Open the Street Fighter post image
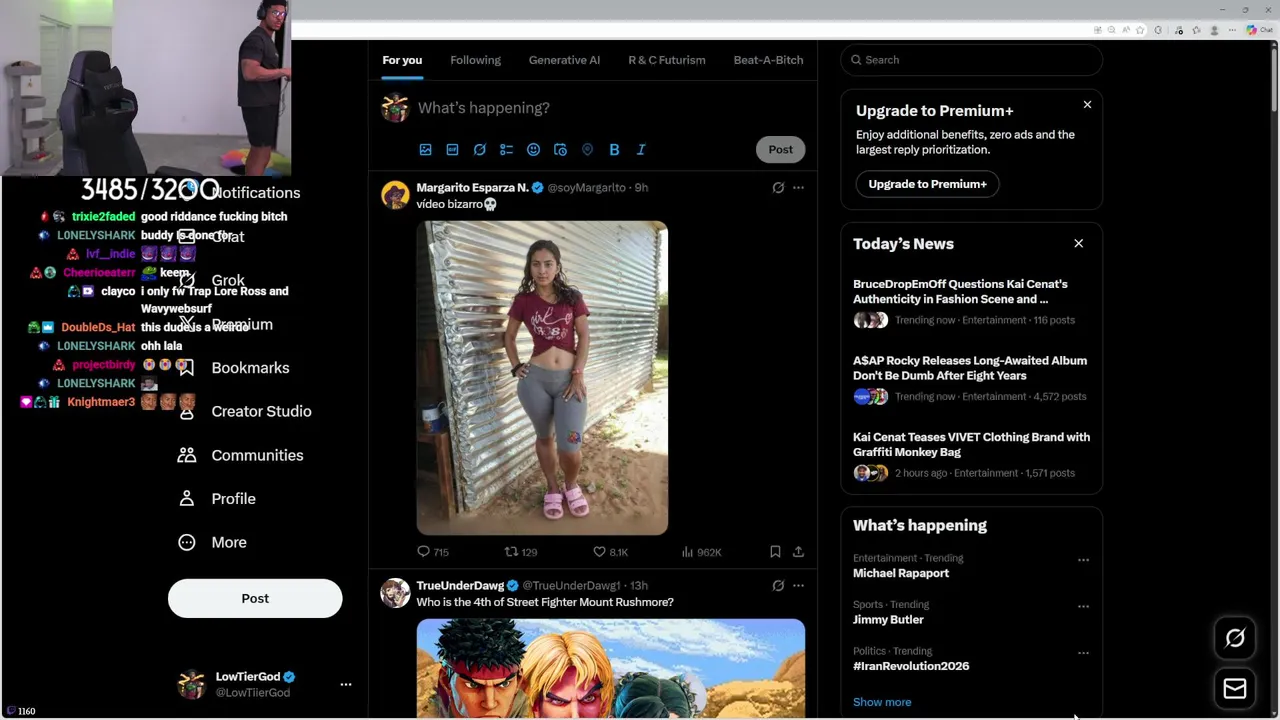Screen dimensions: 1280x720 611,668
